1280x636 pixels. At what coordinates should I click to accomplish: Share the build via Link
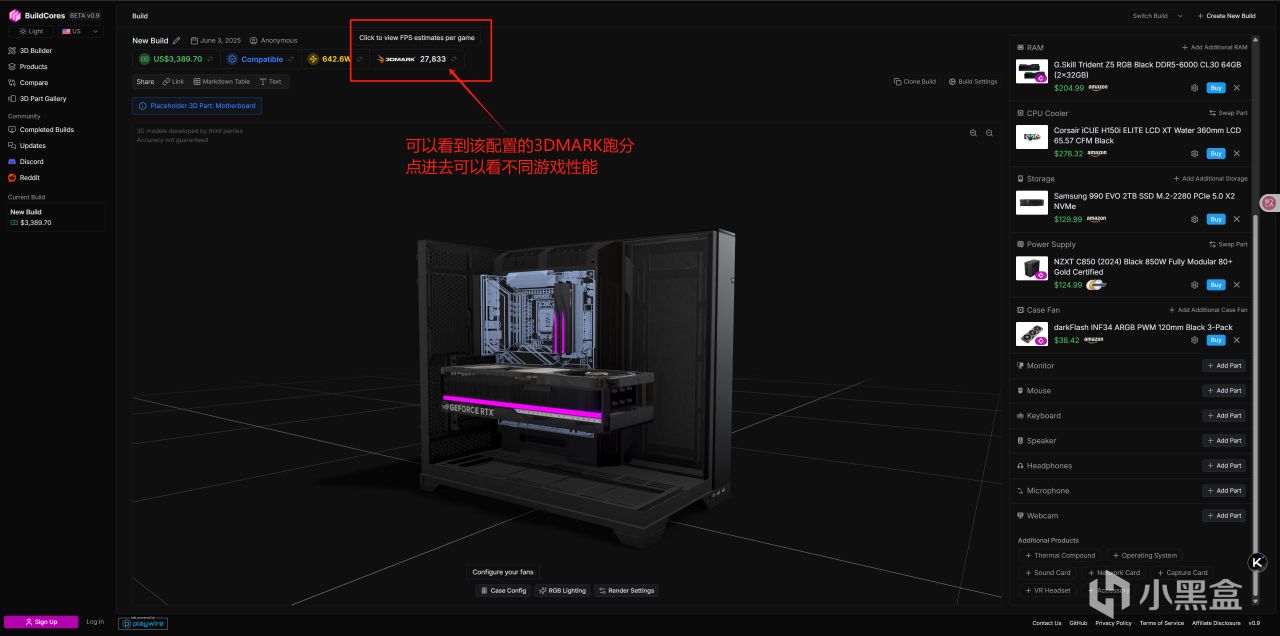[174, 82]
